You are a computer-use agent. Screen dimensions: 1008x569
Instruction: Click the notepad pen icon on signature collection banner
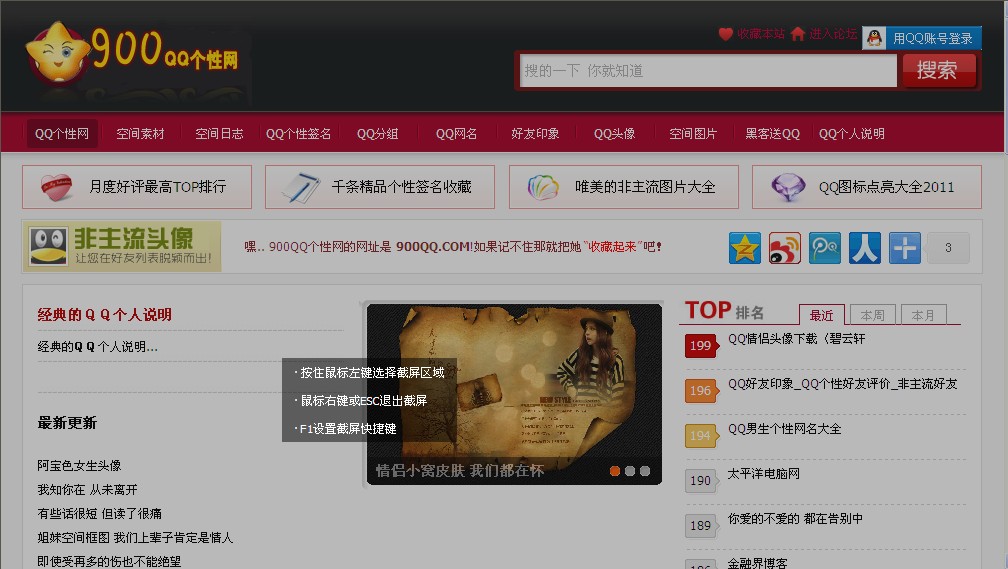[x=301, y=187]
